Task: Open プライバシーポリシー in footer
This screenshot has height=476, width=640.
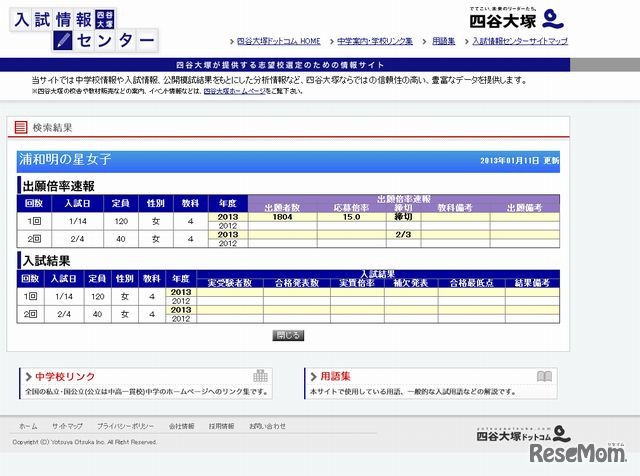Action: pyautogui.click(x=125, y=426)
